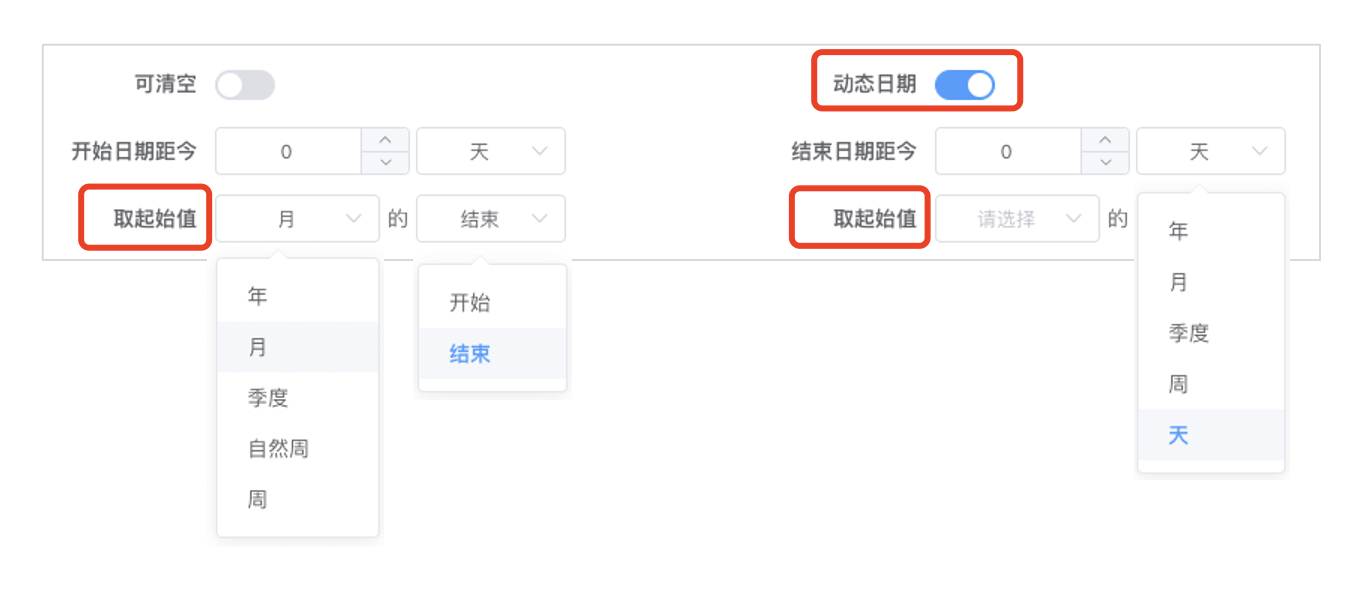The height and width of the screenshot is (590, 1372).
Task: Open the 请选择 dropdown beside right 取起始值
Action: click(1017, 219)
